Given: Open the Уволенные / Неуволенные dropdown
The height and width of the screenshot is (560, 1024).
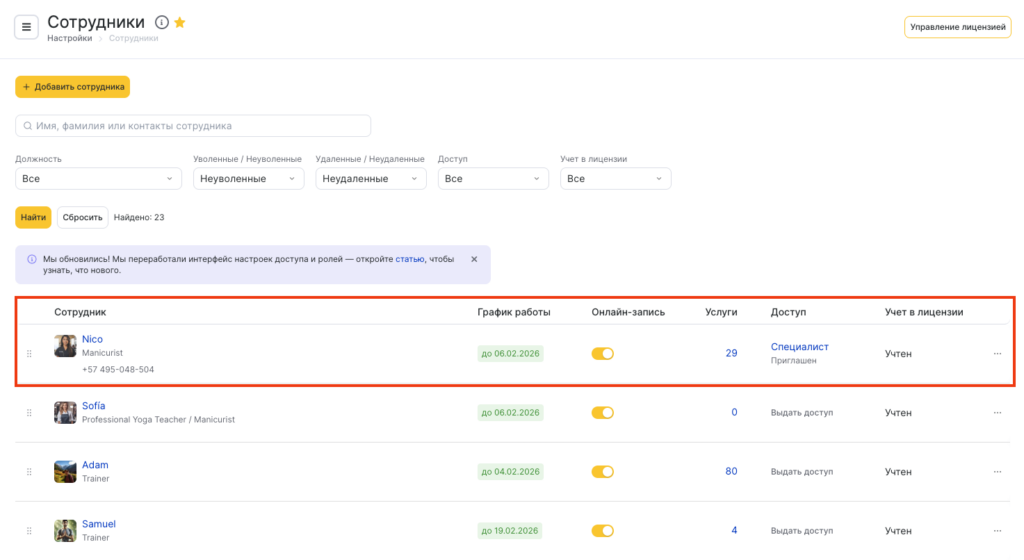Looking at the screenshot, I should (248, 179).
